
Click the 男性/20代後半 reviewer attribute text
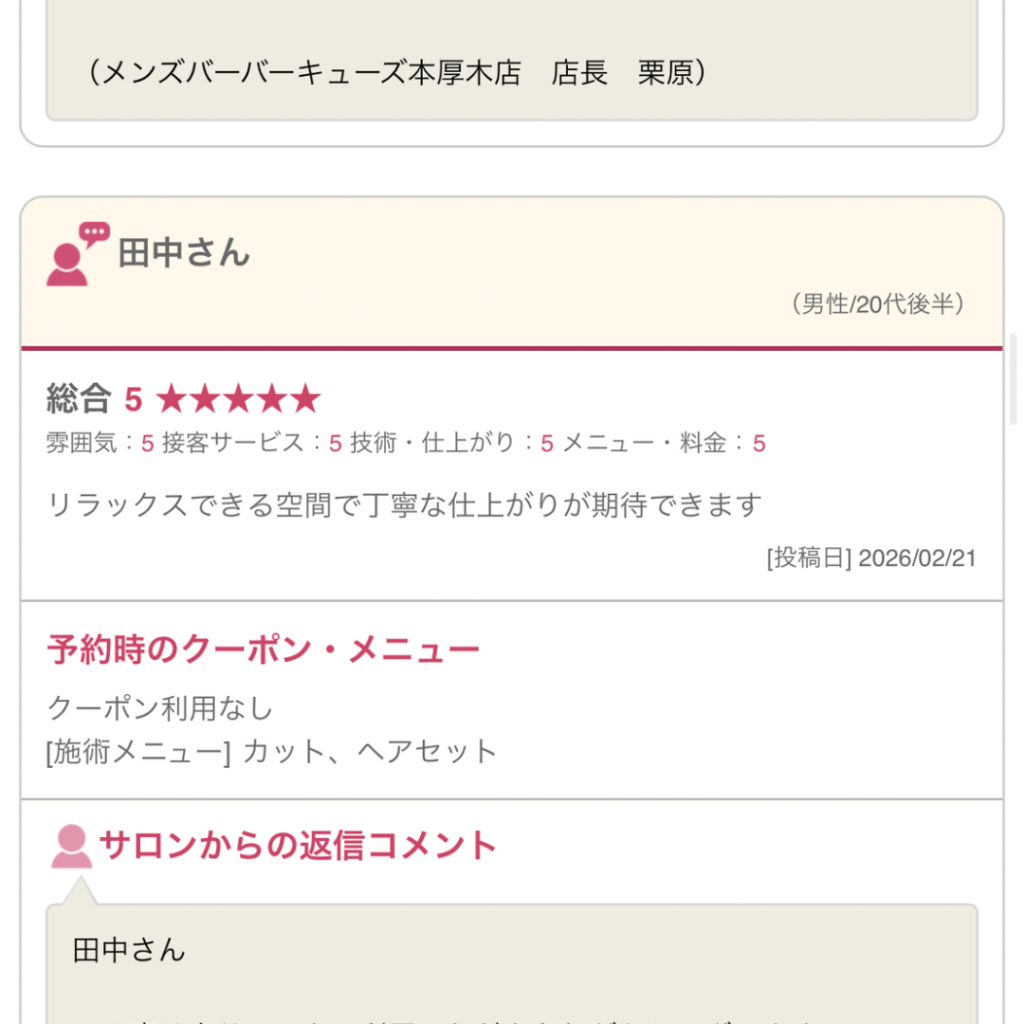pos(877,305)
